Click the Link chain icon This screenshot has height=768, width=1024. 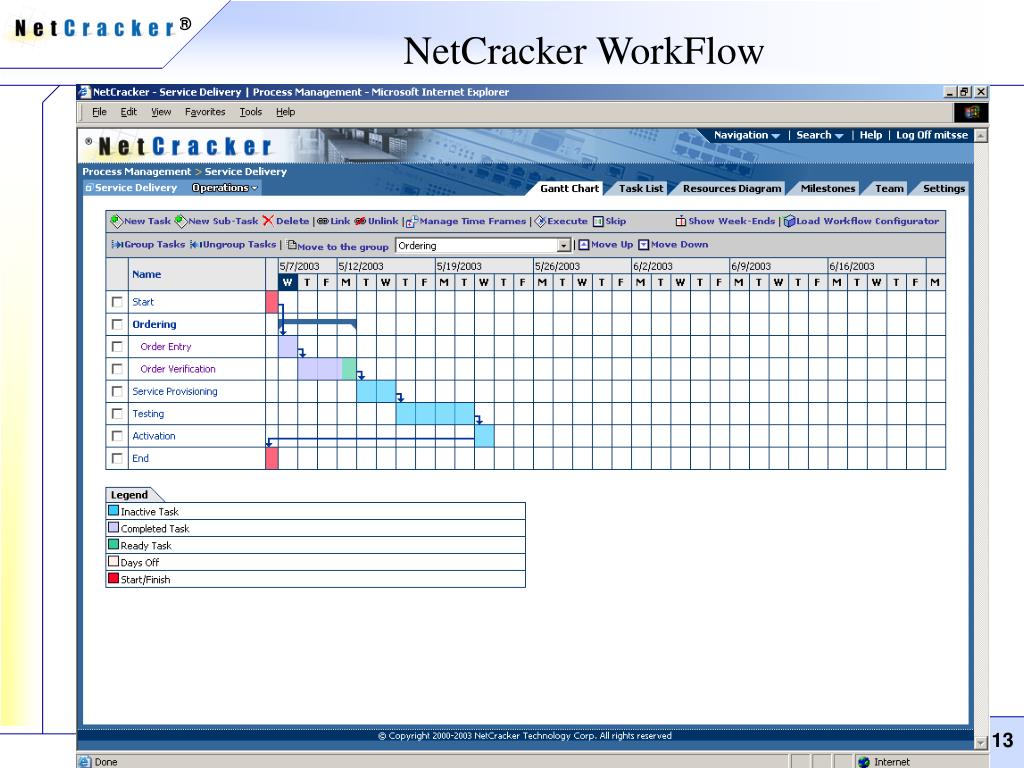(x=323, y=221)
